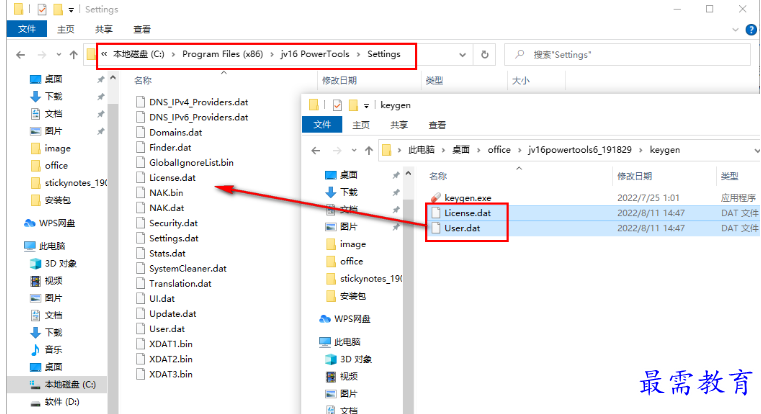Open the 文件 tab in Settings window
Viewport: 761px width, 414px height.
point(27,29)
